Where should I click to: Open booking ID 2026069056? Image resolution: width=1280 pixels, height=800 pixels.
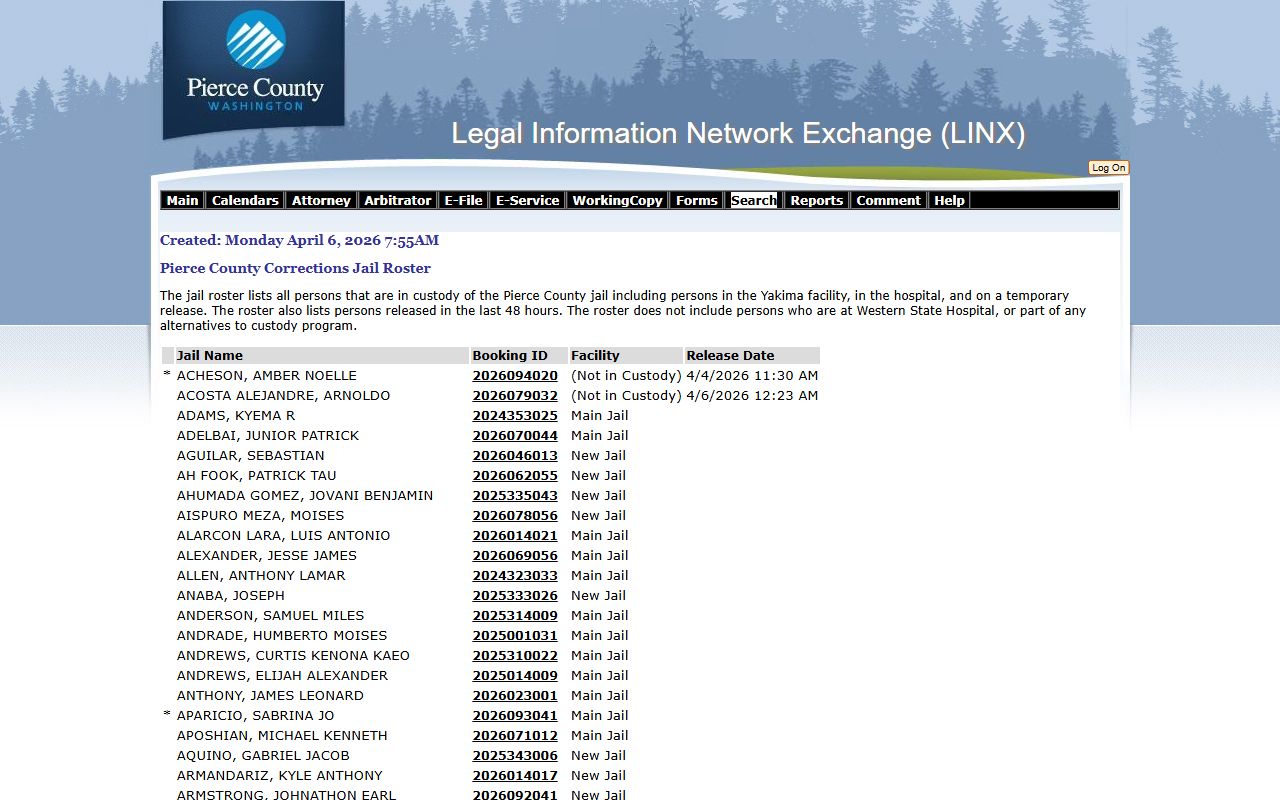tap(515, 556)
